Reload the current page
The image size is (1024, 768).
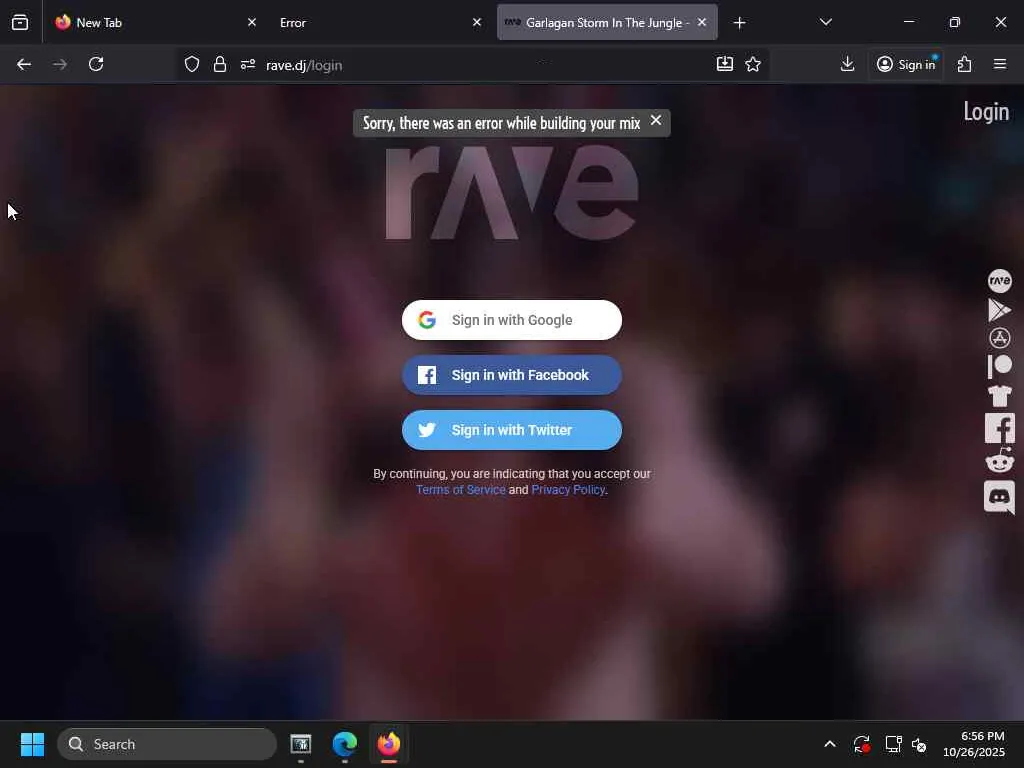click(x=96, y=64)
